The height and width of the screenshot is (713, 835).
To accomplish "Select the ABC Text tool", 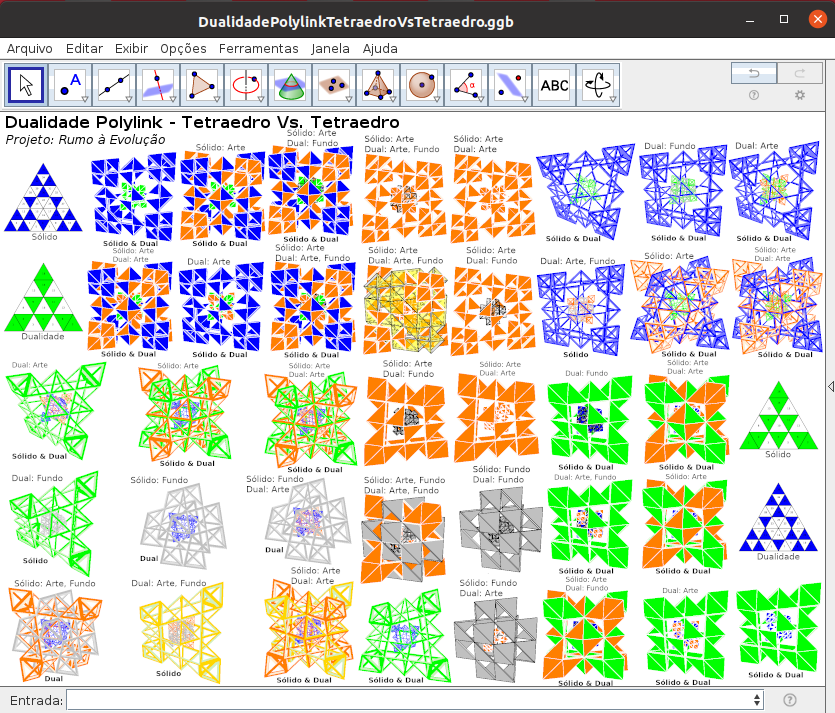I will pyautogui.click(x=554, y=86).
